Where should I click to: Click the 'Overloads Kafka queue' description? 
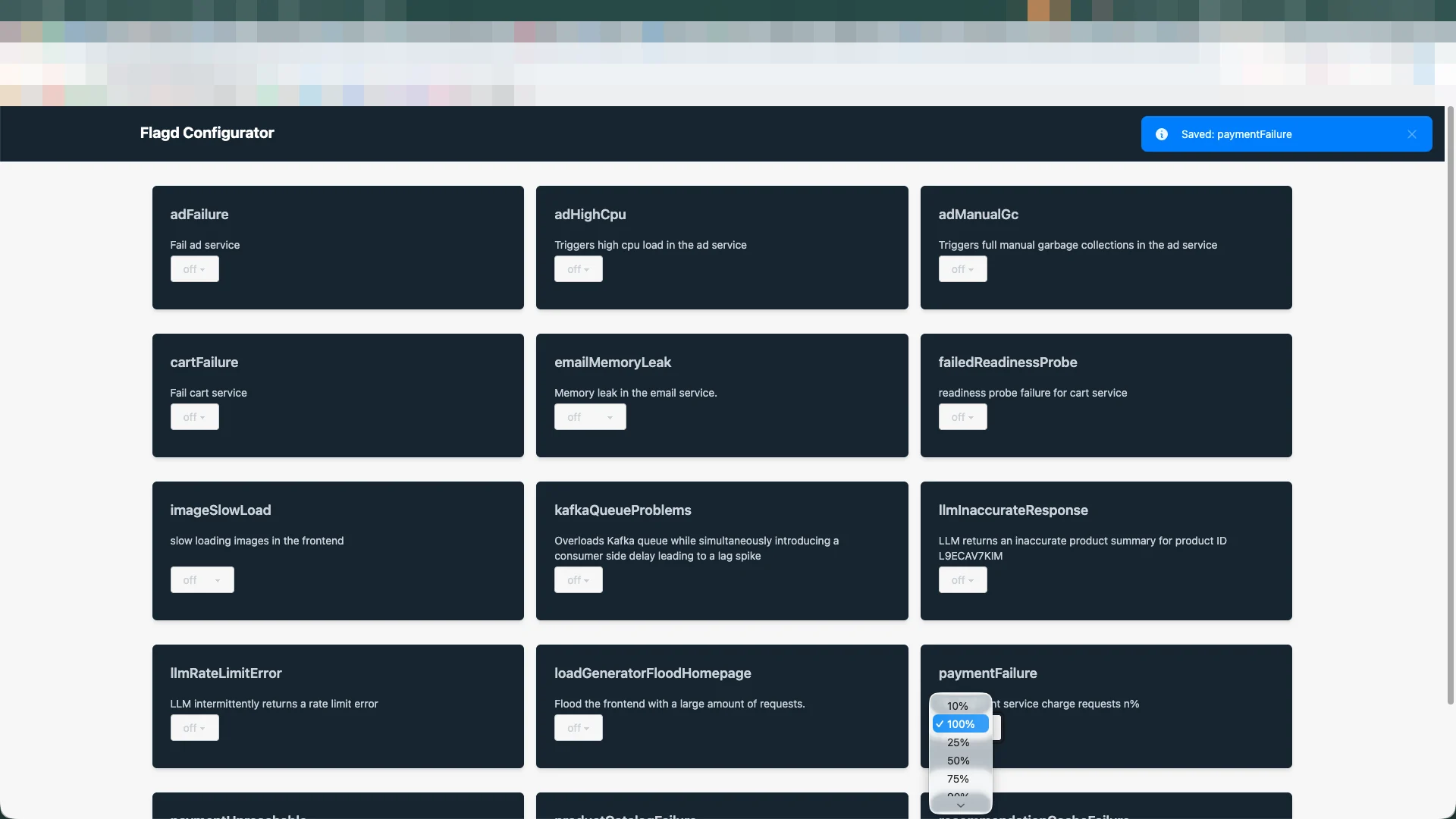pyautogui.click(x=696, y=548)
